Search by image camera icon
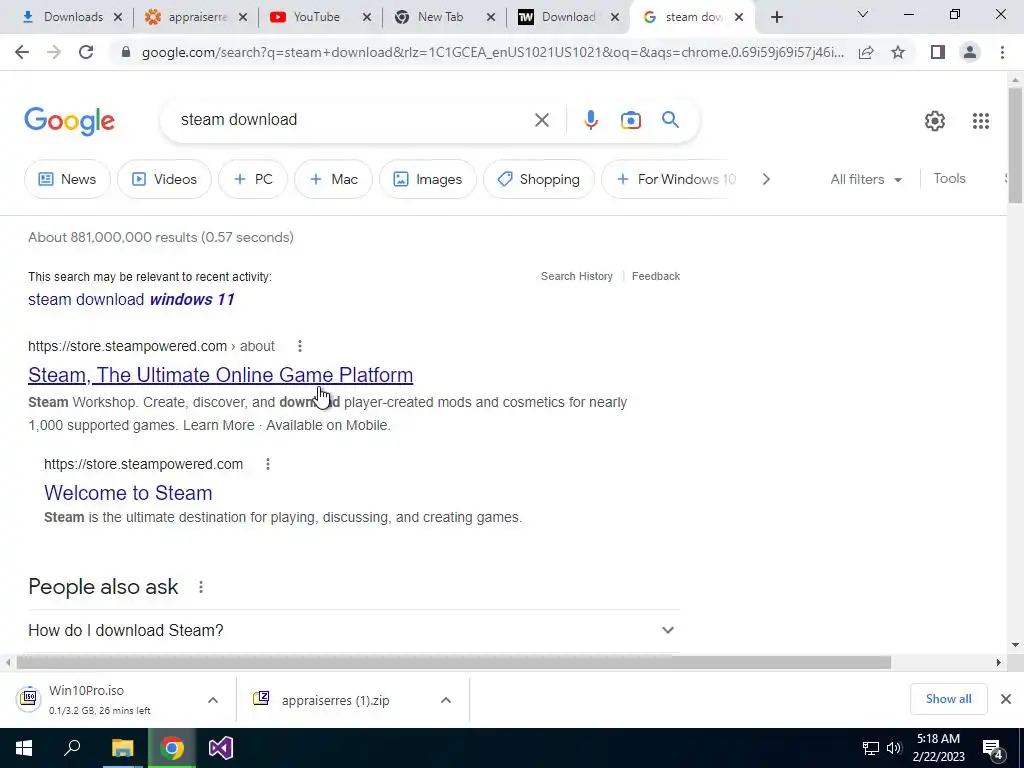 pyautogui.click(x=630, y=120)
